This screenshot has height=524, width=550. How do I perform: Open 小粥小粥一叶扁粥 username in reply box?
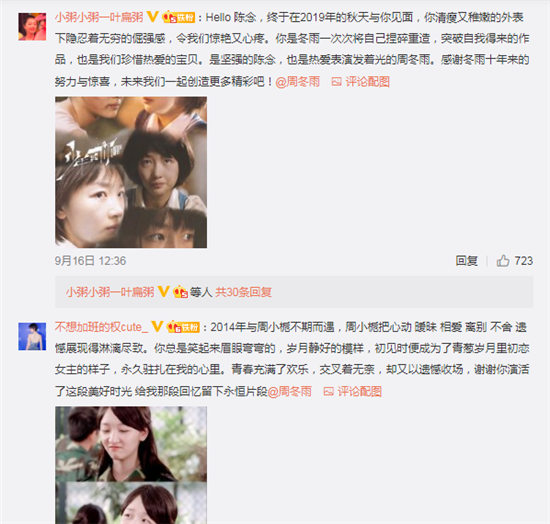[x=110, y=292]
